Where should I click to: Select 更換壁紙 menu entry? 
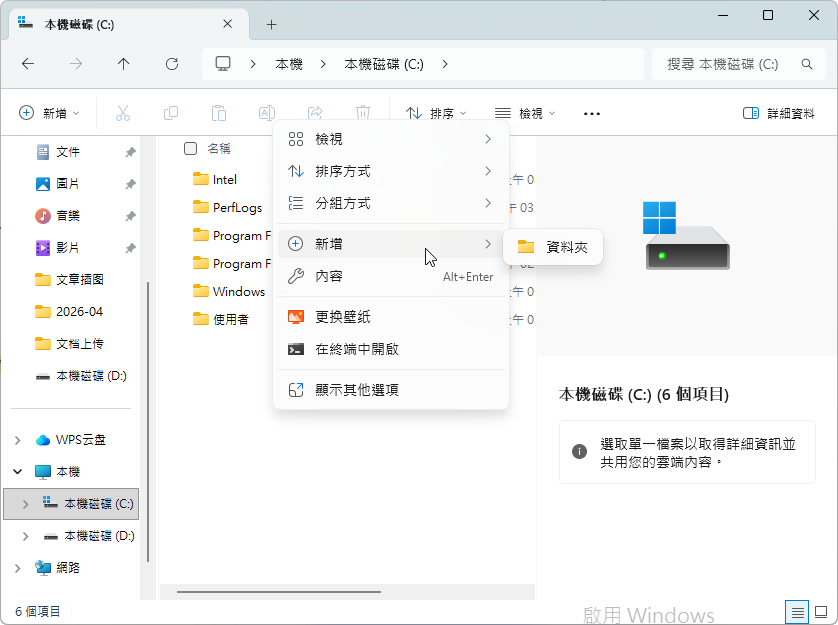coord(343,317)
